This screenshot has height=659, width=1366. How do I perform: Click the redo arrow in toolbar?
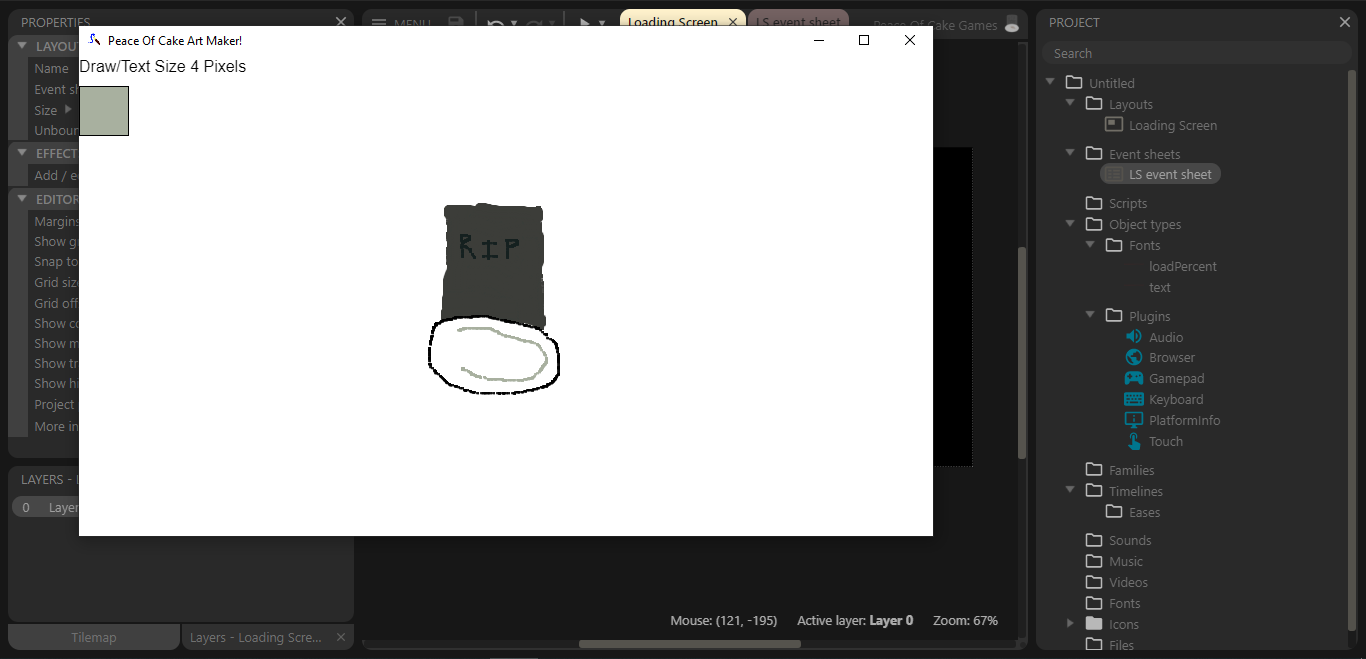pos(533,23)
